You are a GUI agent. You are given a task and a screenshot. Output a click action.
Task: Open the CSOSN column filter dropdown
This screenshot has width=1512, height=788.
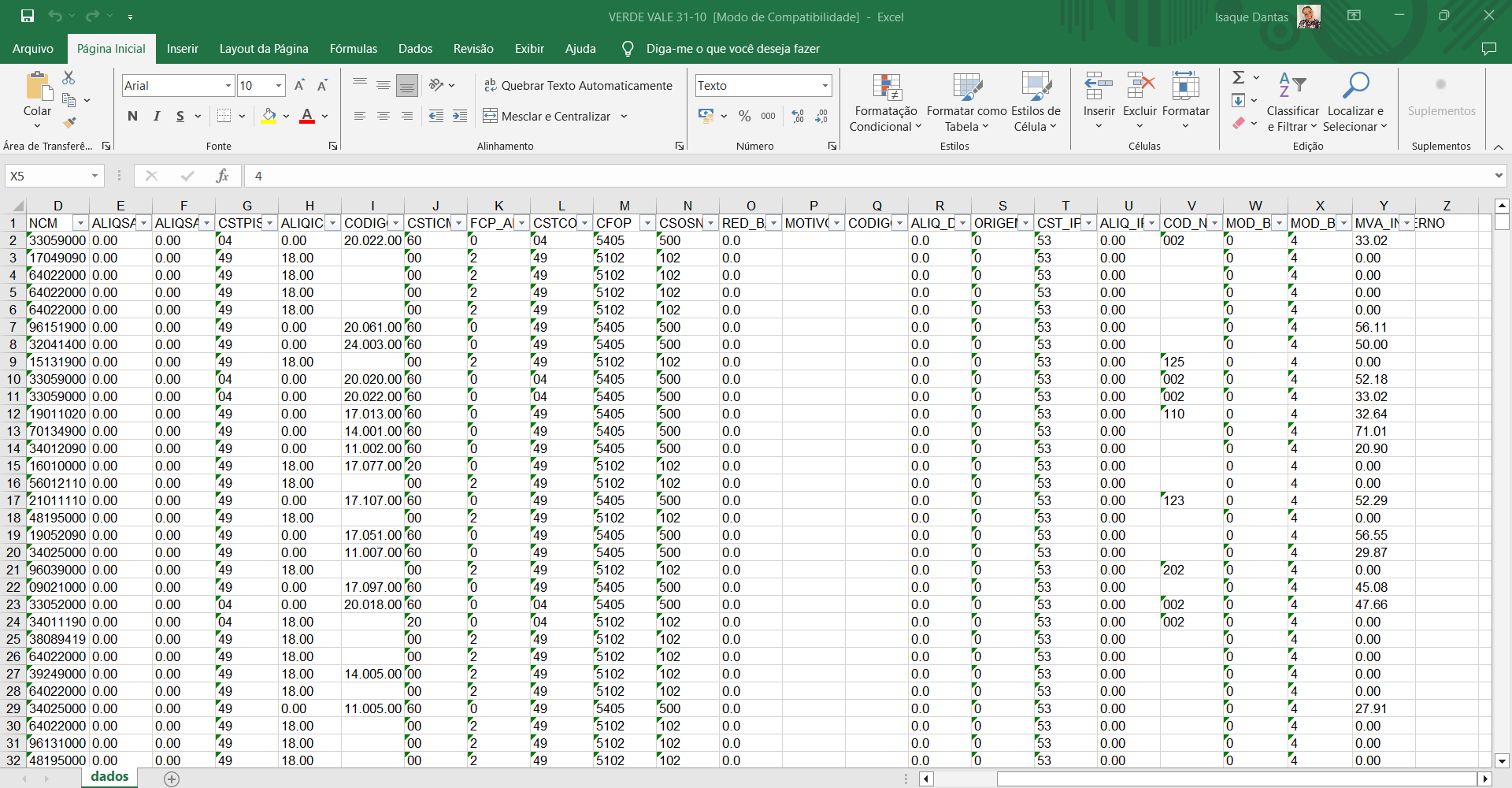(x=710, y=223)
